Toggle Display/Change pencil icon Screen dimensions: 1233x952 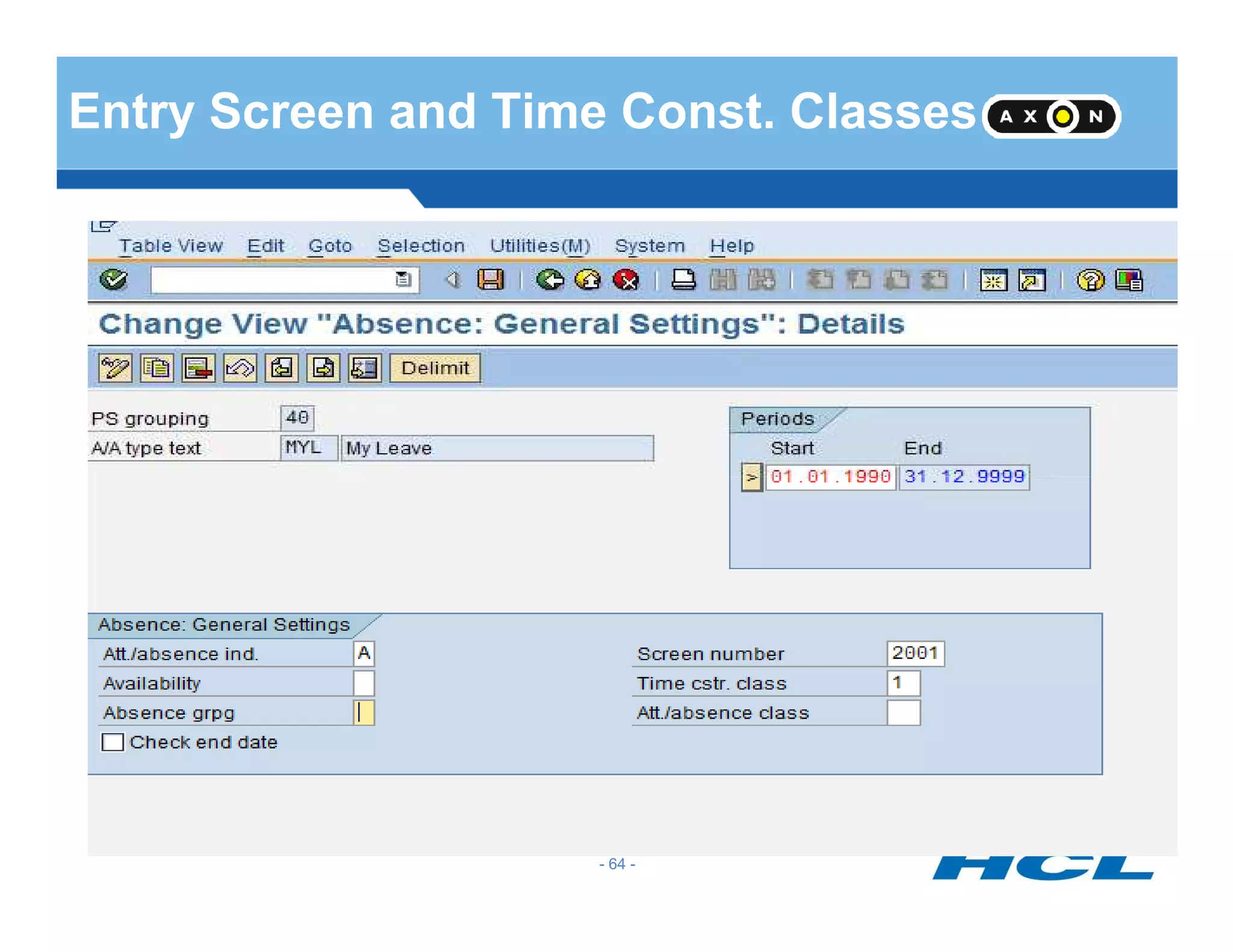click(115, 368)
